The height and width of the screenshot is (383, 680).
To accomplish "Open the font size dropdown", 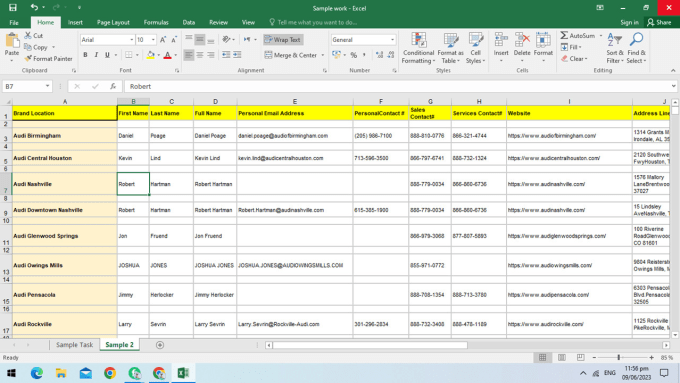I will tap(153, 39).
